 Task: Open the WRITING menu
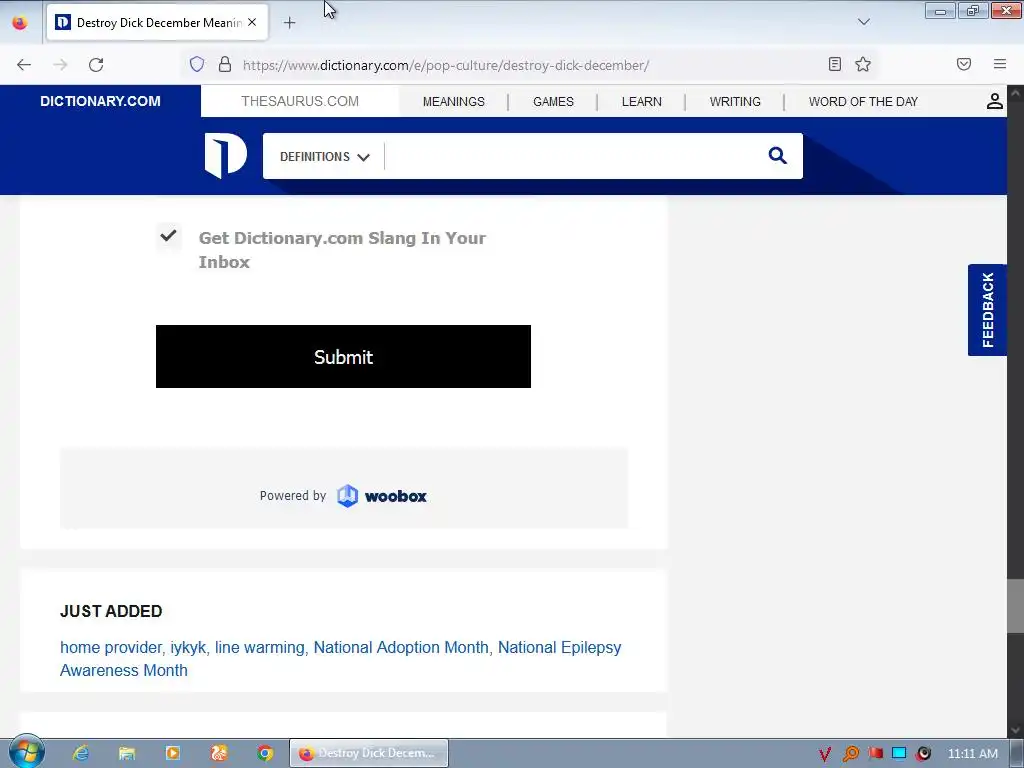tap(735, 102)
